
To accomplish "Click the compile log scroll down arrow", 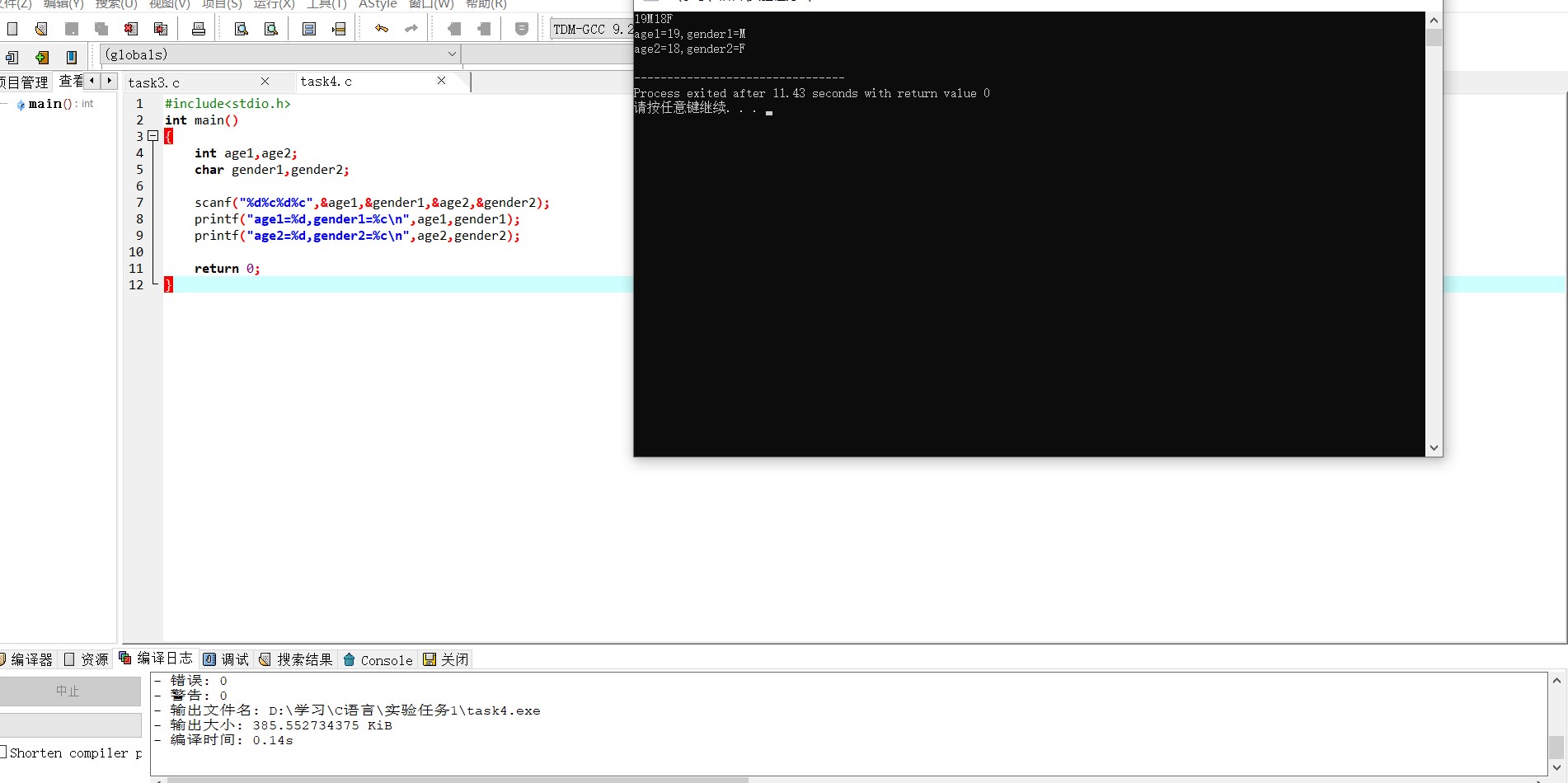I will [x=1556, y=767].
